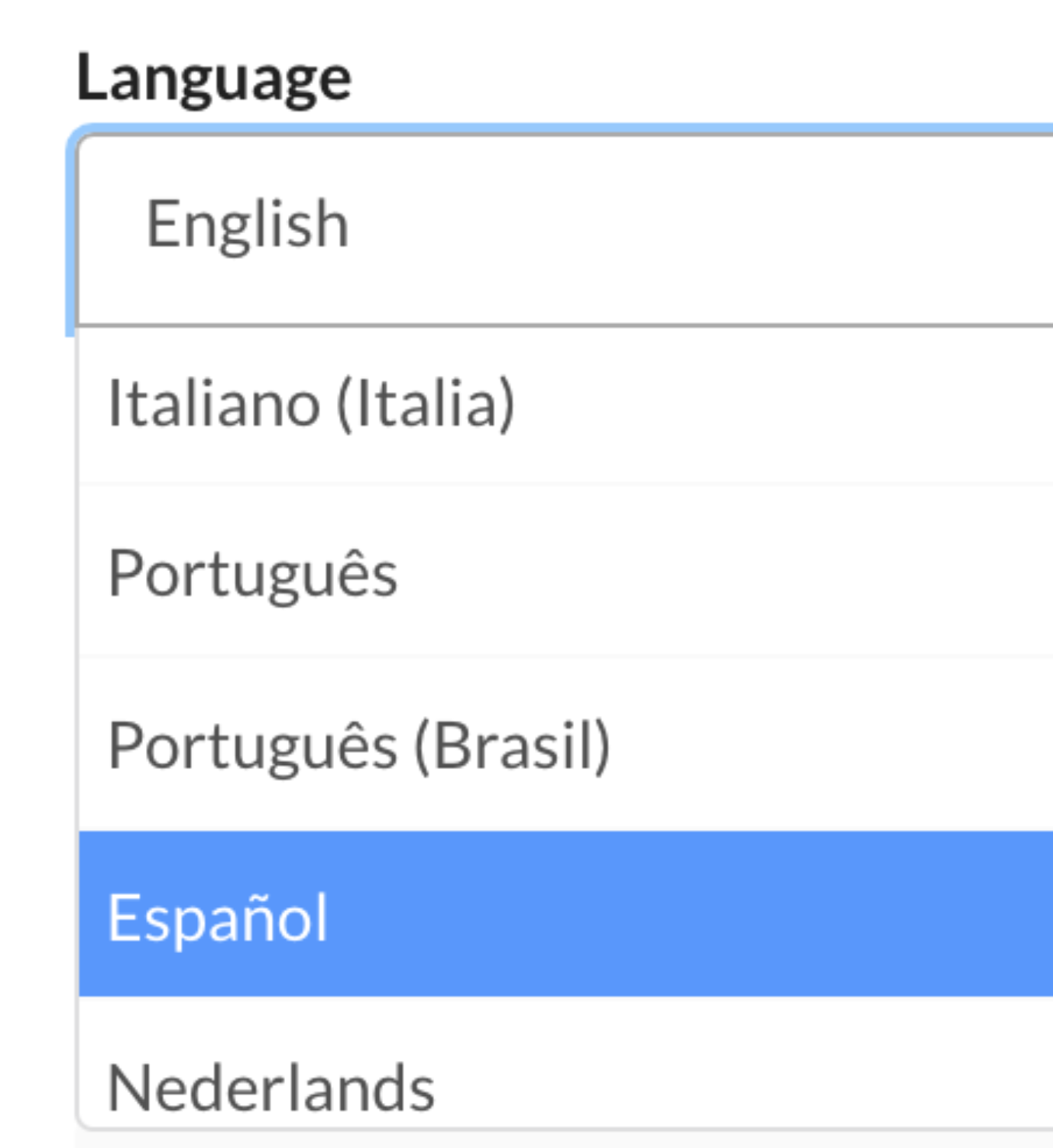Viewport: 1053px width, 1148px height.
Task: Focus the Language selection box
Action: click(x=565, y=225)
